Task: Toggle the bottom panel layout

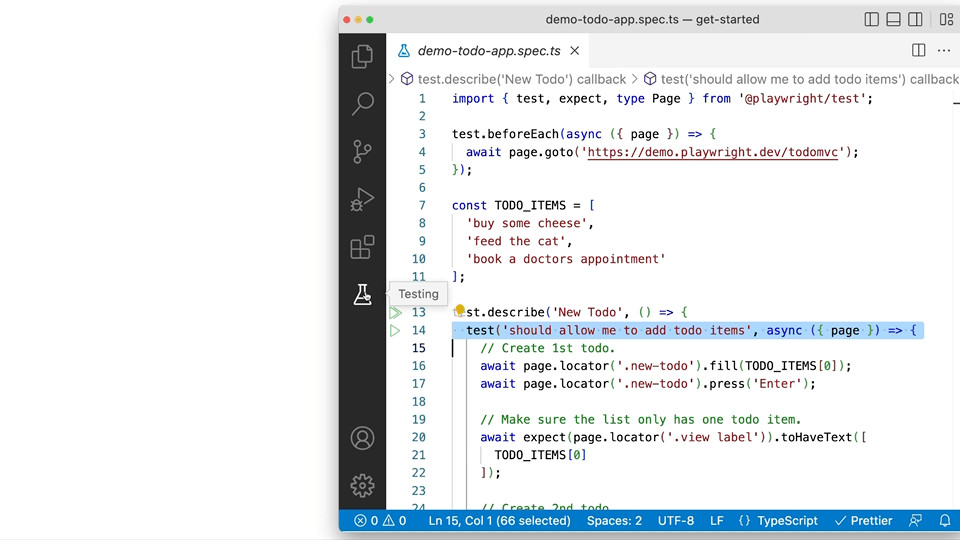Action: click(893, 20)
